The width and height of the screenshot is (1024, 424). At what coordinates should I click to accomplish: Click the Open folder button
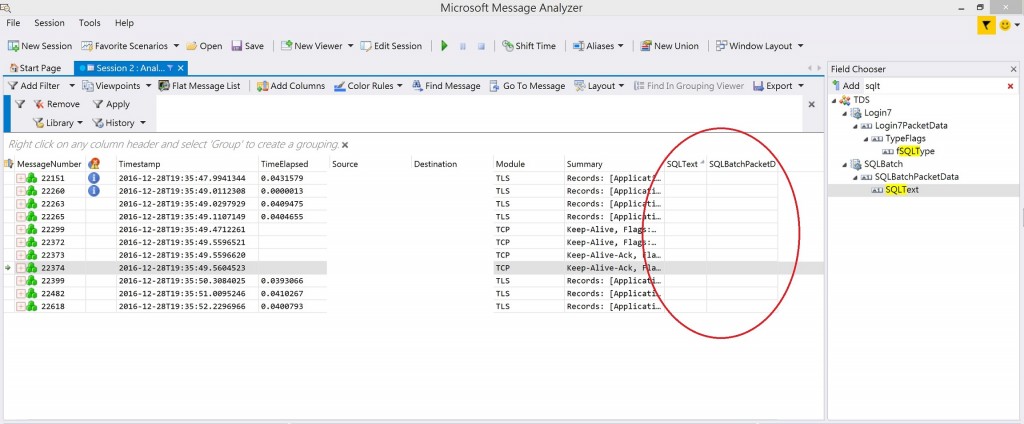pyautogui.click(x=204, y=46)
